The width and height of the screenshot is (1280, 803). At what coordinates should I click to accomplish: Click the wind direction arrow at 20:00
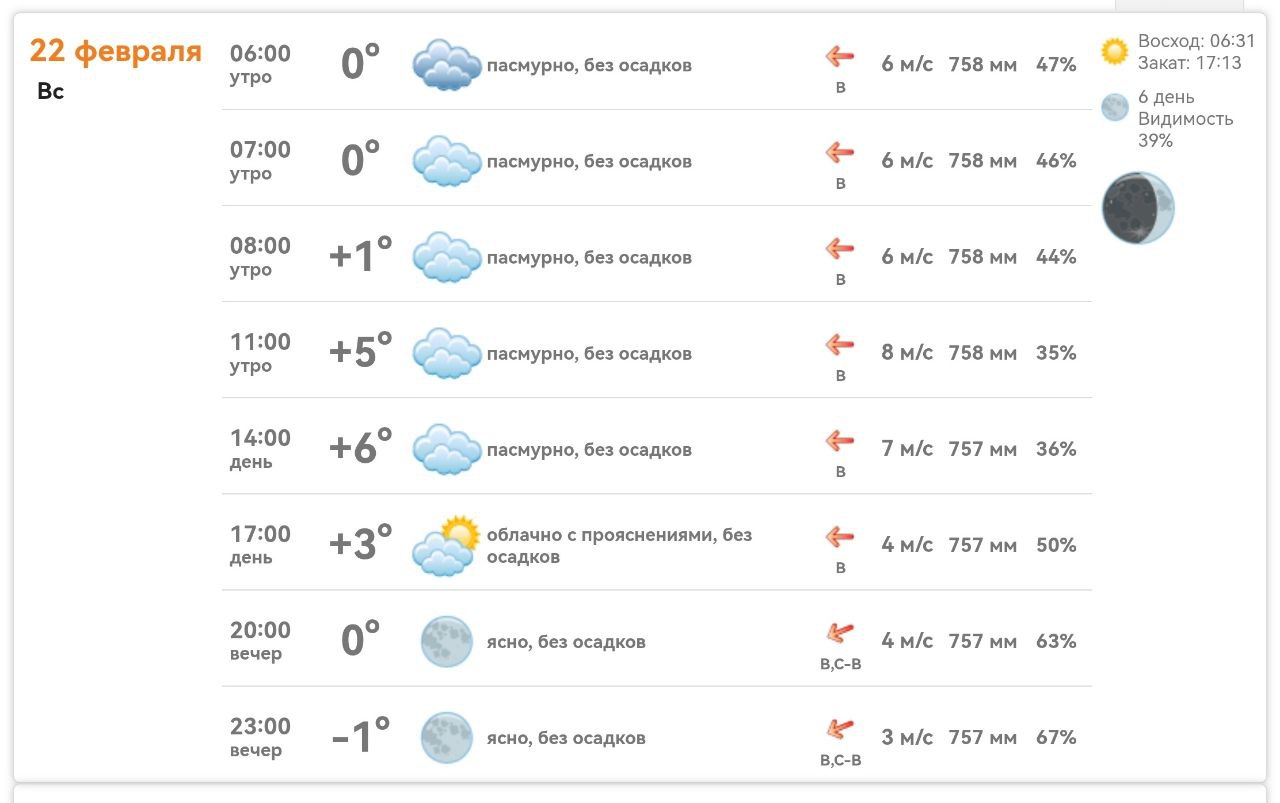coord(840,633)
